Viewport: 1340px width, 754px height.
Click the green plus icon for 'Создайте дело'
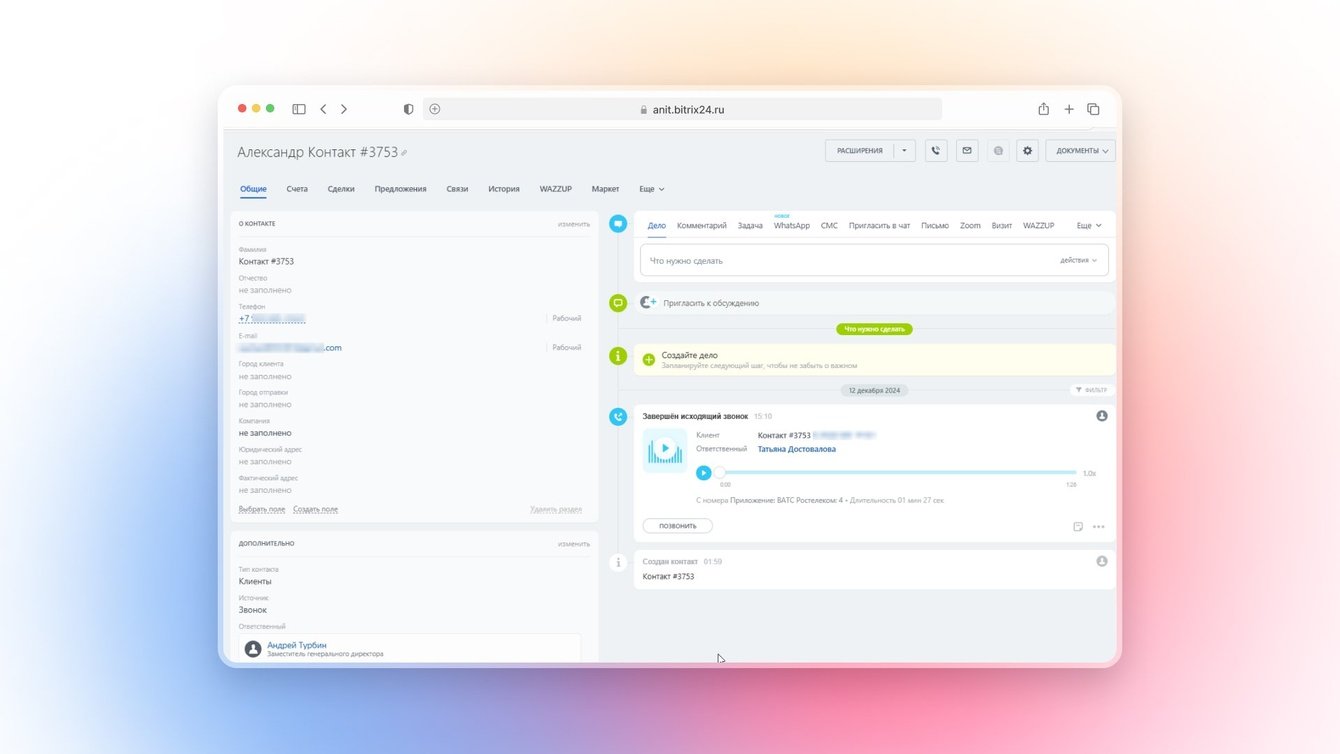[x=649, y=359]
